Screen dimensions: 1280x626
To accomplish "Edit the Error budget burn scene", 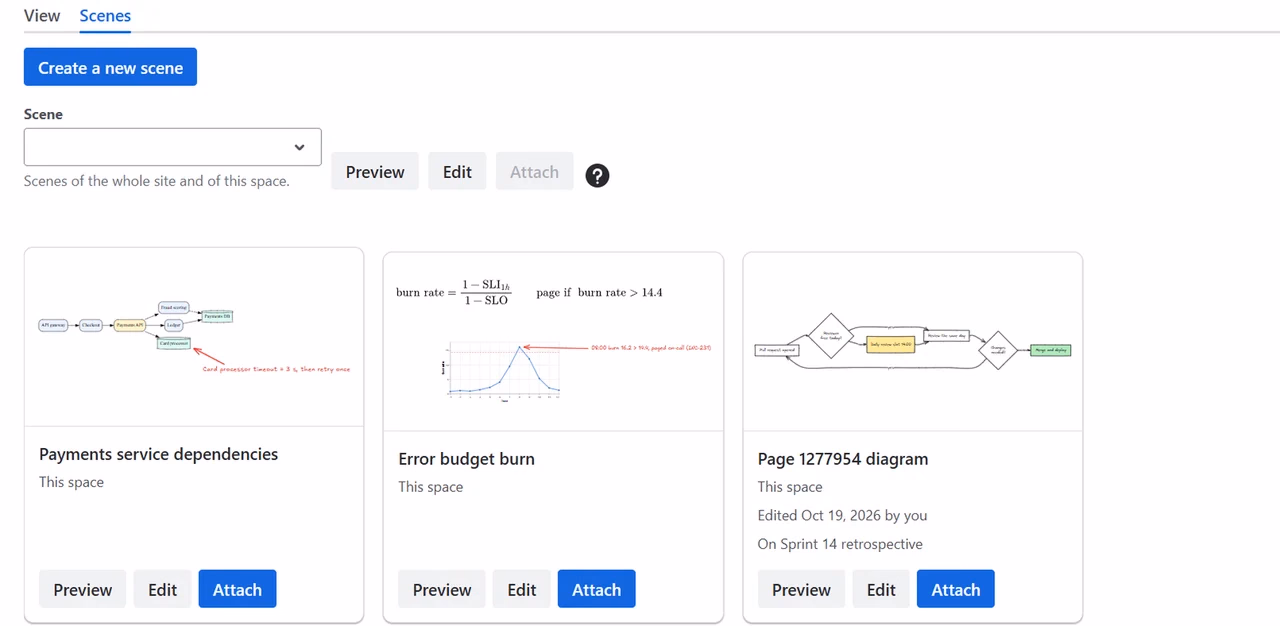I will pyautogui.click(x=522, y=589).
